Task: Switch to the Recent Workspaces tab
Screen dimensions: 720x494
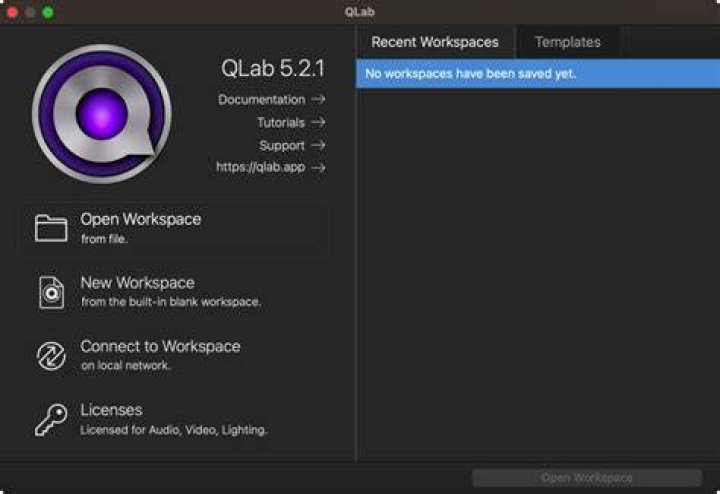Action: [435, 42]
